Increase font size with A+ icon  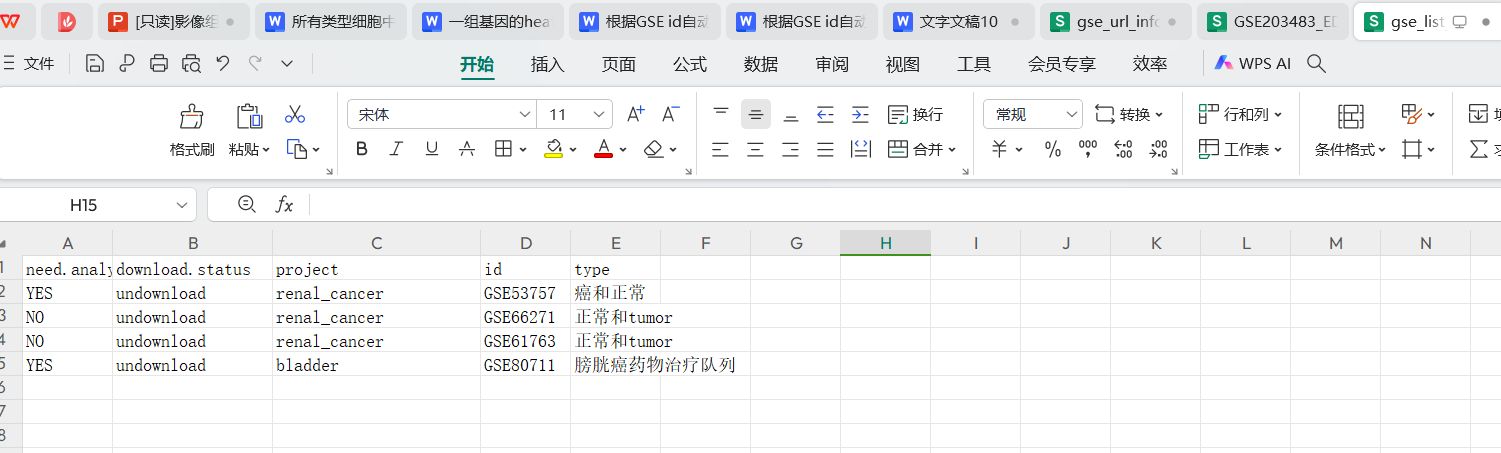[636, 114]
